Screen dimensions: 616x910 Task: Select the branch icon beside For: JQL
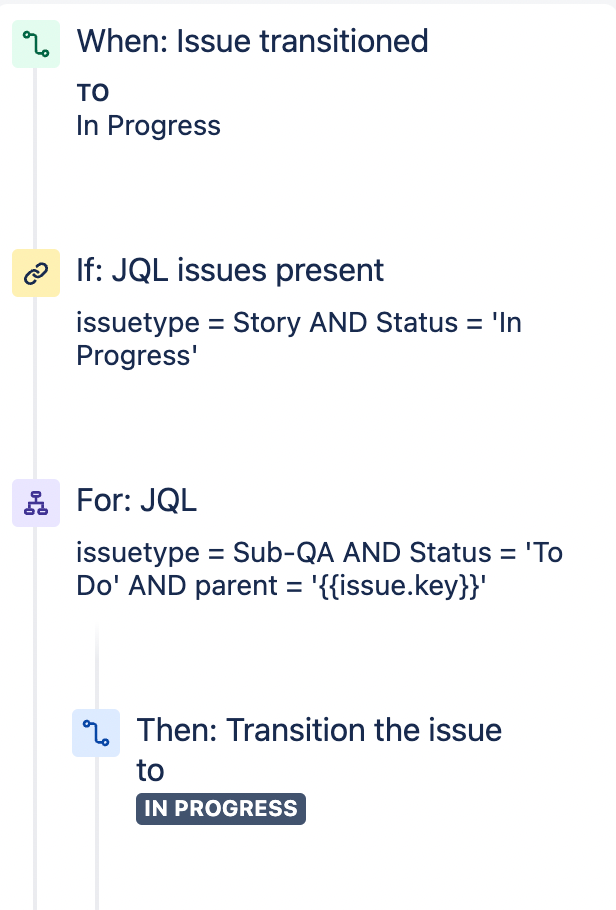click(x=36, y=503)
